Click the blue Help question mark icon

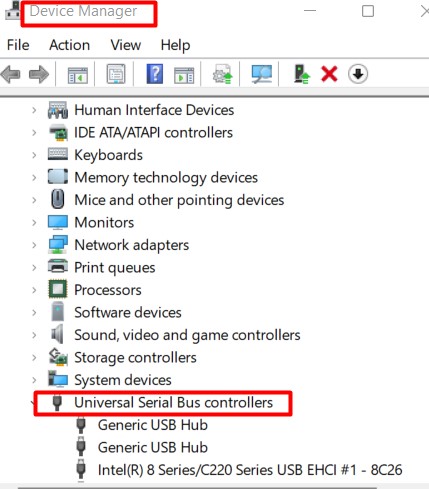click(x=155, y=74)
